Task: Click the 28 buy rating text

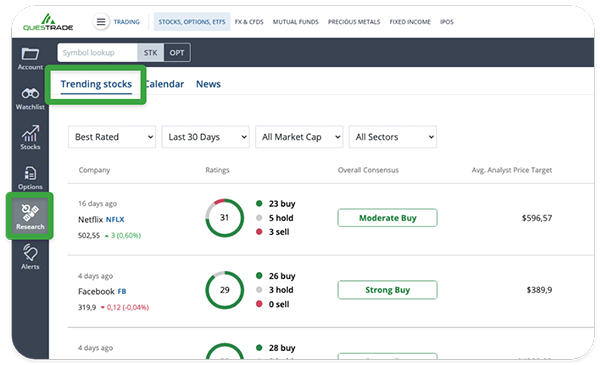Action: tap(282, 348)
